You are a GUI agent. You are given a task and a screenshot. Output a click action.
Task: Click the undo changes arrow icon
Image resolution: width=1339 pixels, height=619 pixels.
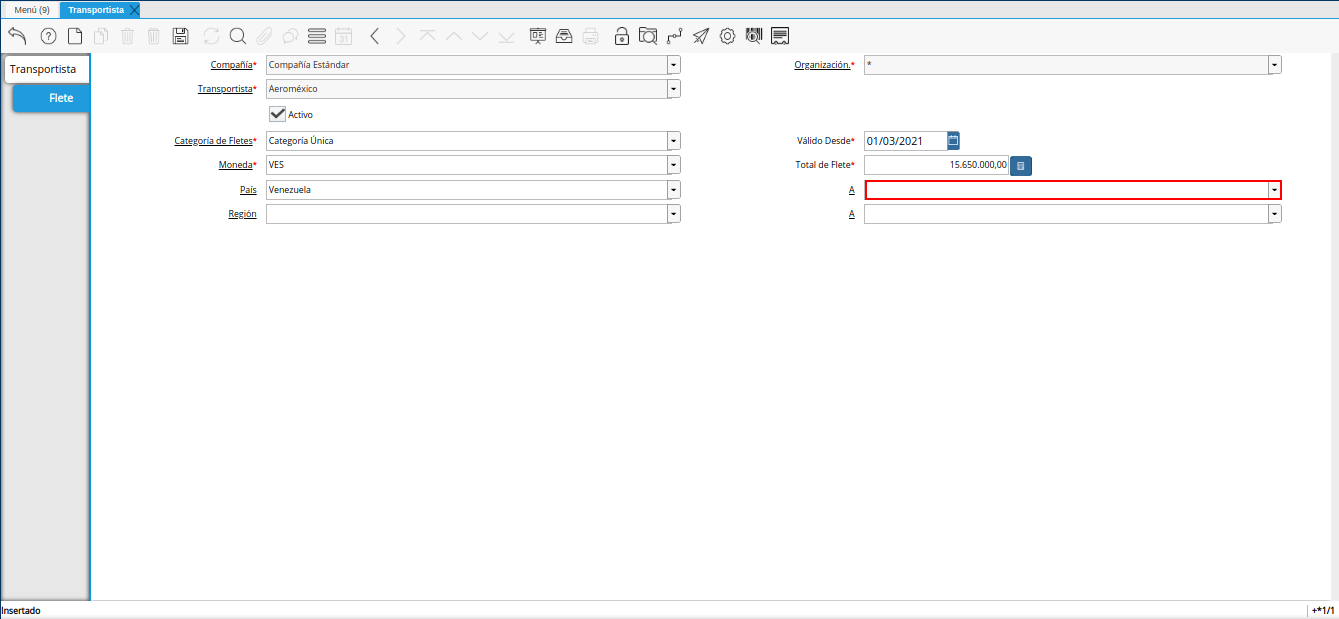click(x=17, y=36)
